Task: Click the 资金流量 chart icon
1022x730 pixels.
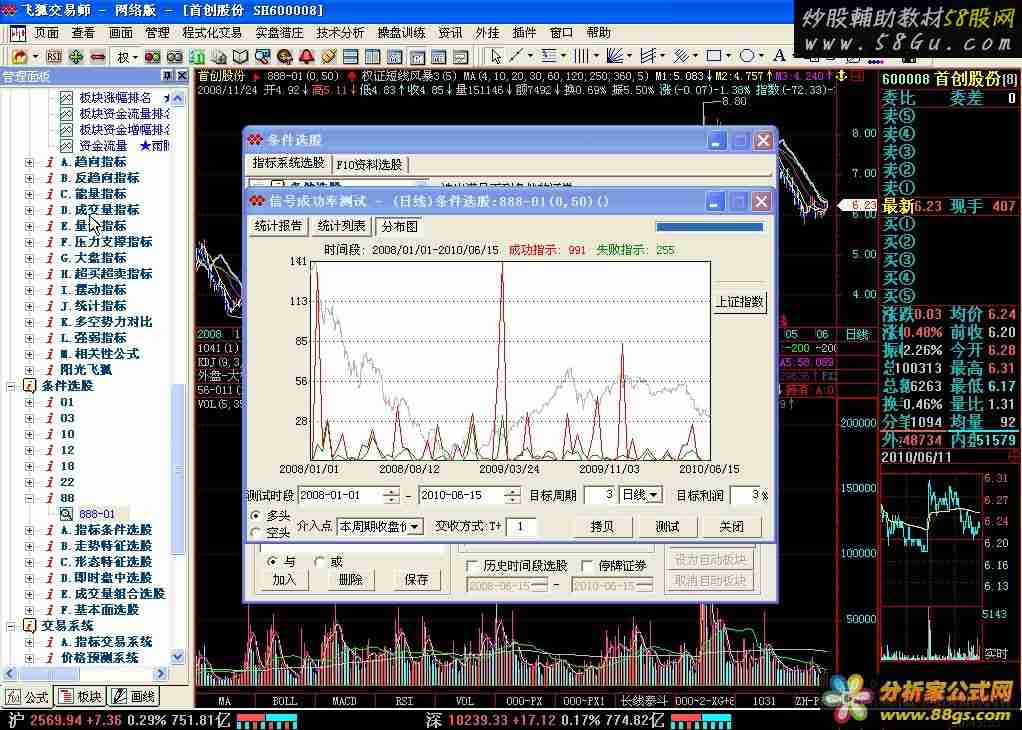Action: pos(66,146)
